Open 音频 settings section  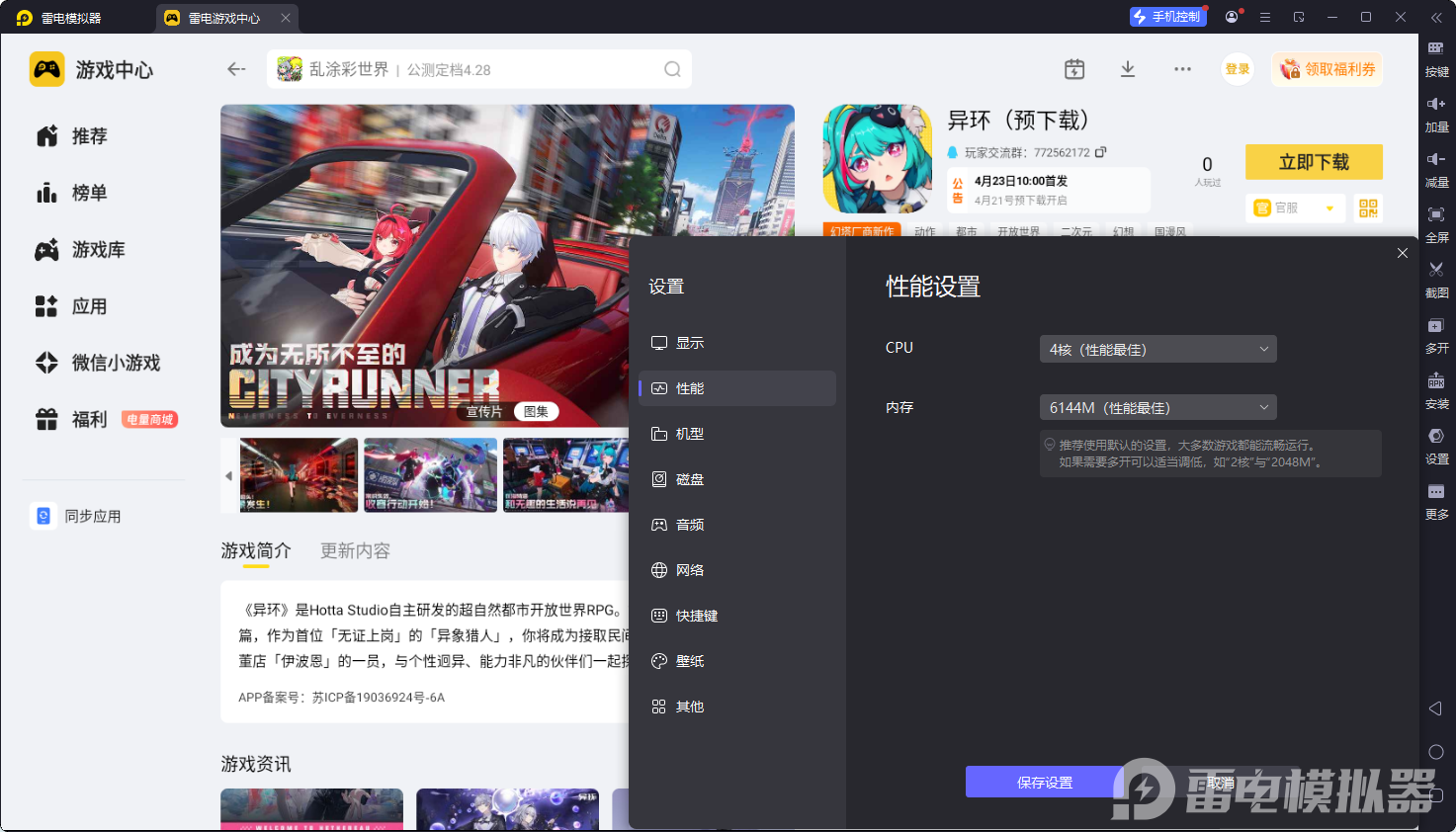coord(737,525)
